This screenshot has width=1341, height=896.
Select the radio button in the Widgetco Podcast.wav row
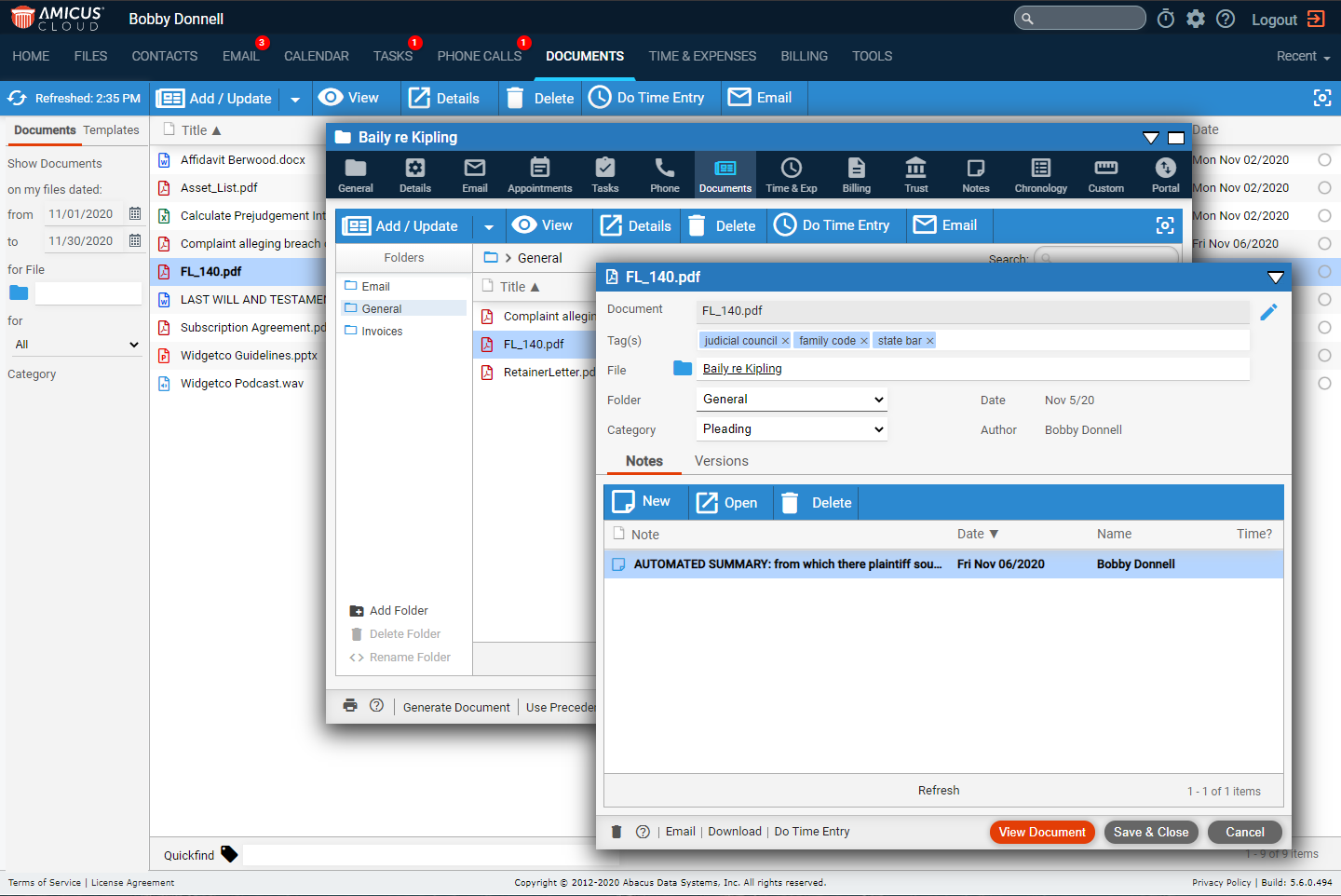click(1324, 384)
